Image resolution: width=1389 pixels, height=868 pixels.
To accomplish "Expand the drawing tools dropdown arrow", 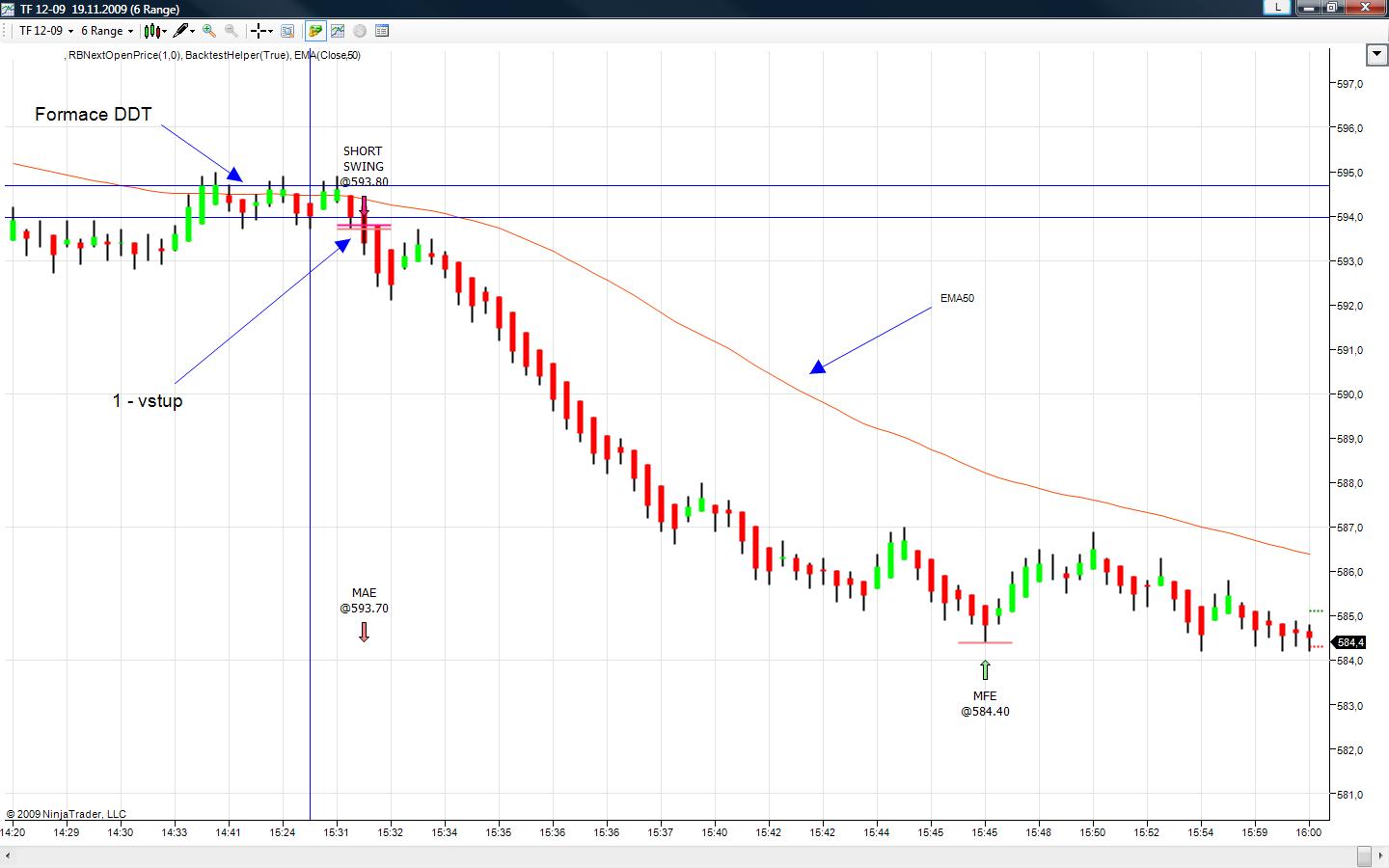I will [x=193, y=31].
